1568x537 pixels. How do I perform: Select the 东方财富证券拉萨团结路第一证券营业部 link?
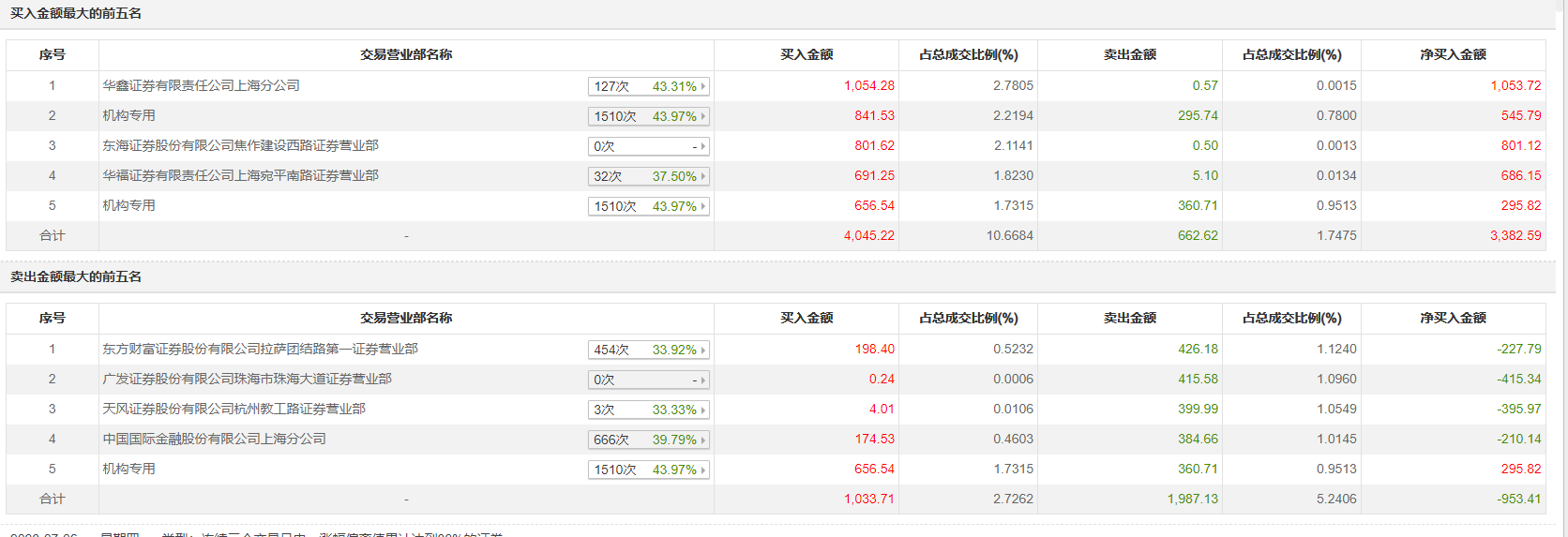tap(260, 349)
